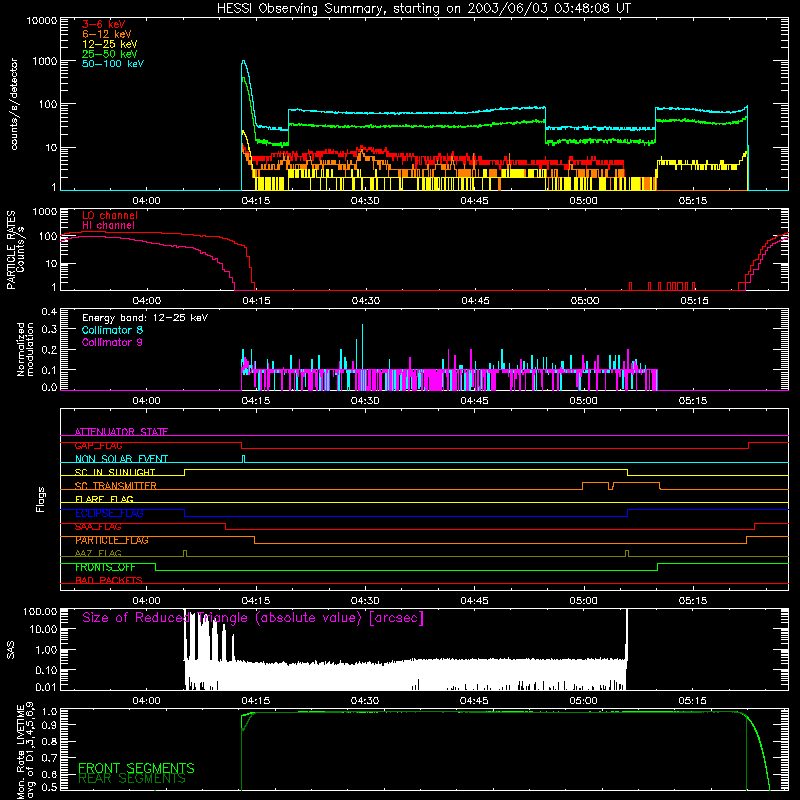
Task: Click the ATTENUATOR_STATE flag label
Action: pos(121,432)
